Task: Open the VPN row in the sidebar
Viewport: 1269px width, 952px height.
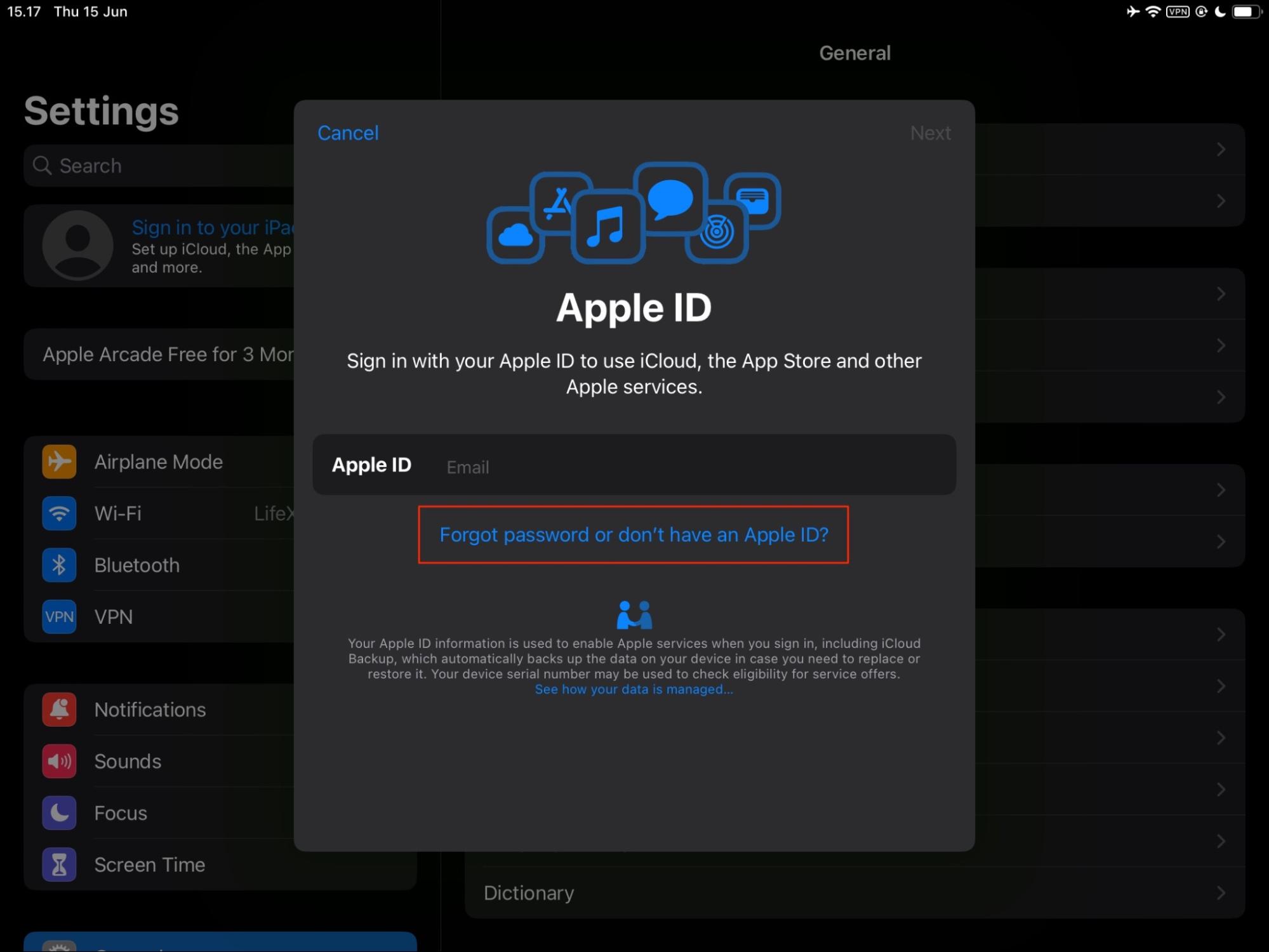Action: (x=159, y=616)
